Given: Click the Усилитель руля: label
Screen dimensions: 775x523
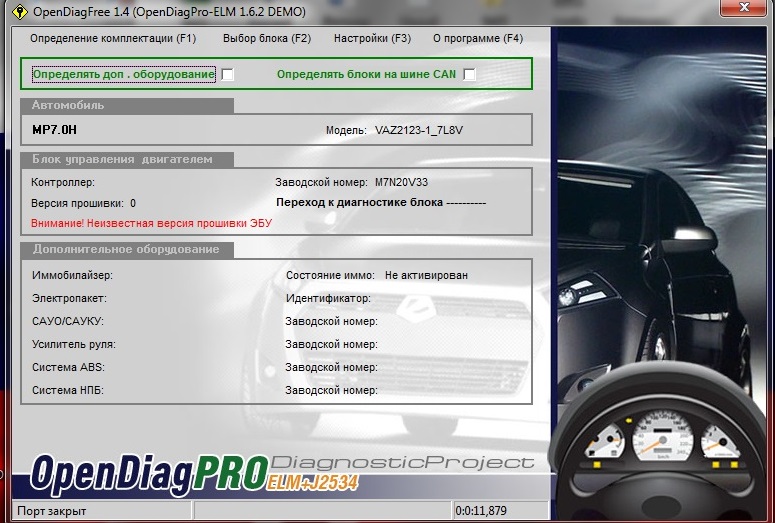Looking at the screenshot, I should [74, 345].
